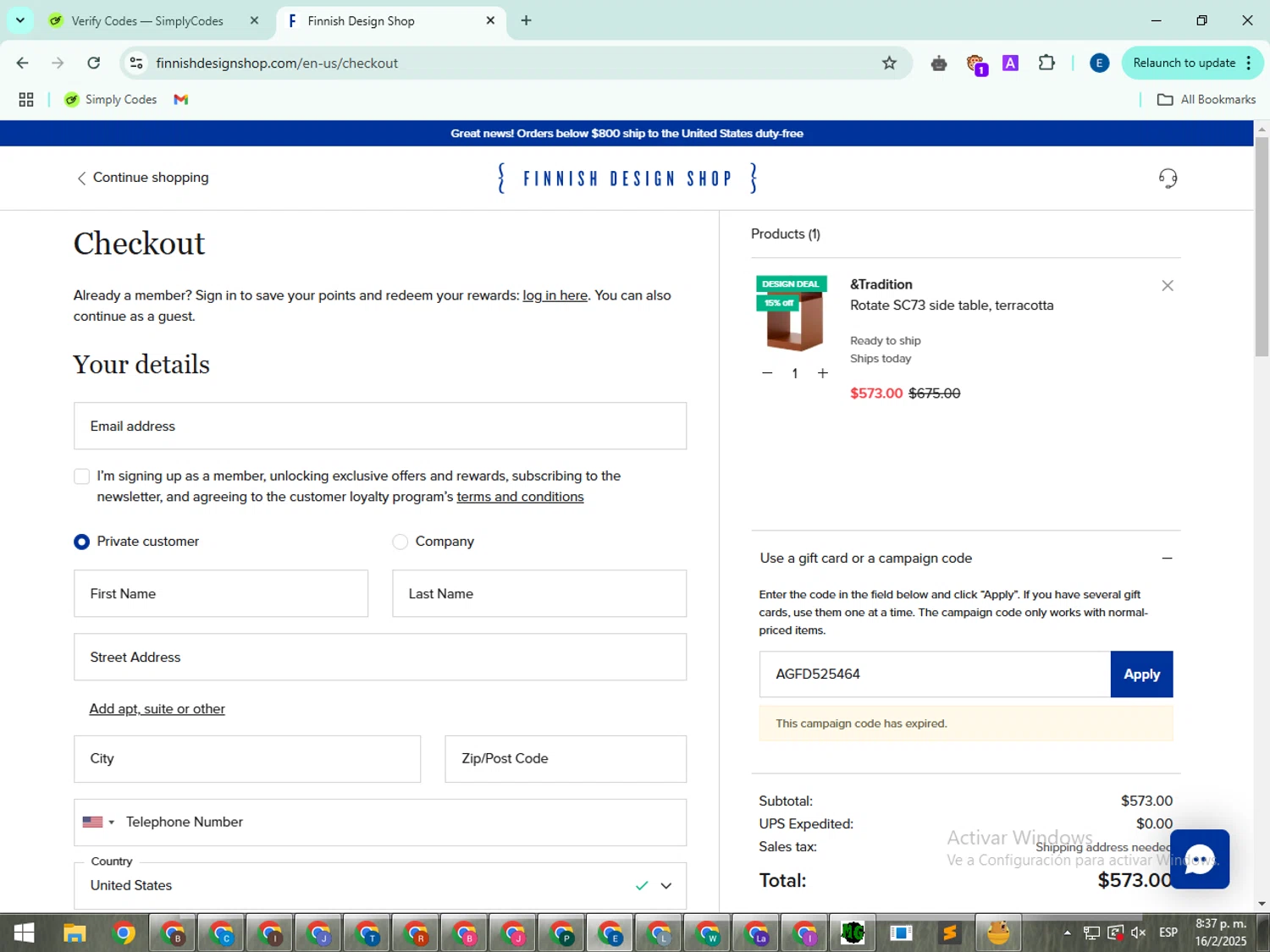Show hidden system tray icons
This screenshot has width=1270, height=952.
pyautogui.click(x=1067, y=933)
